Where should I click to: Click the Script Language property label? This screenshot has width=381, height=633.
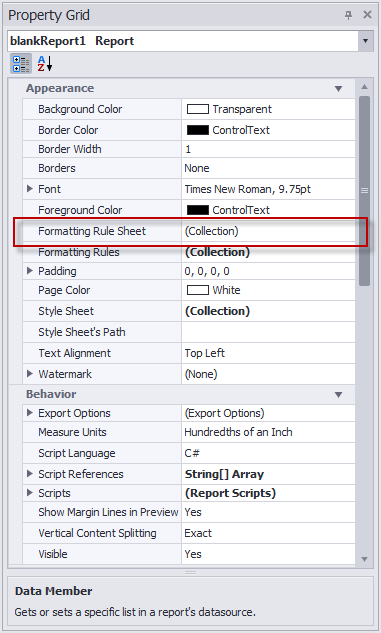point(77,453)
